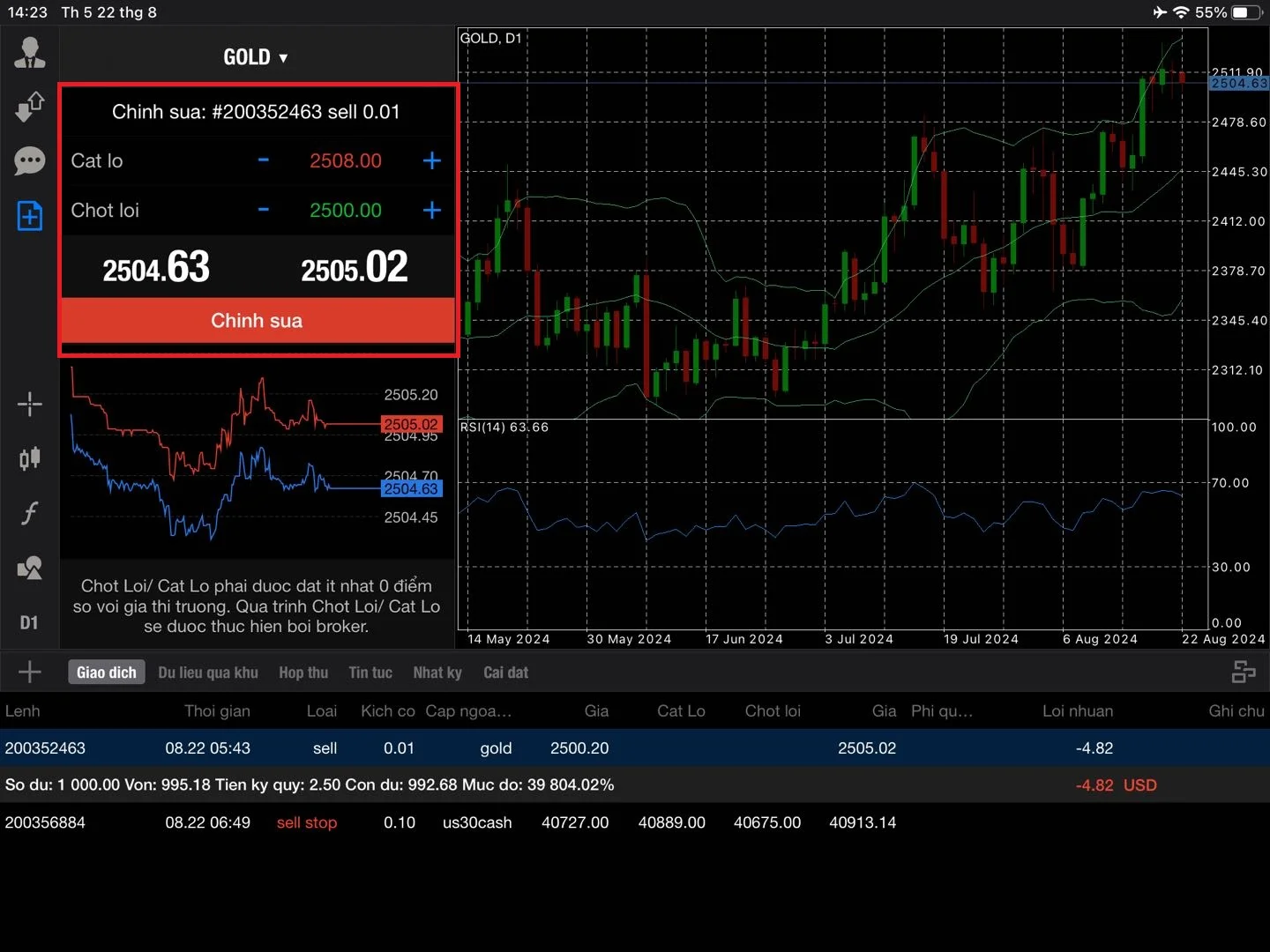The width and height of the screenshot is (1270, 952).
Task: Click the sell stop order type text
Action: click(307, 822)
